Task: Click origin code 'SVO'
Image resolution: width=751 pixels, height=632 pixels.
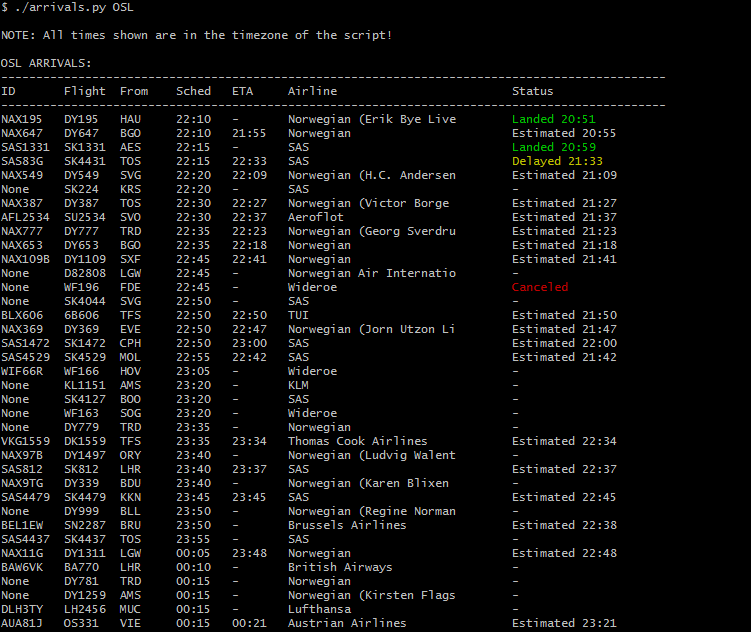Action: (130, 217)
